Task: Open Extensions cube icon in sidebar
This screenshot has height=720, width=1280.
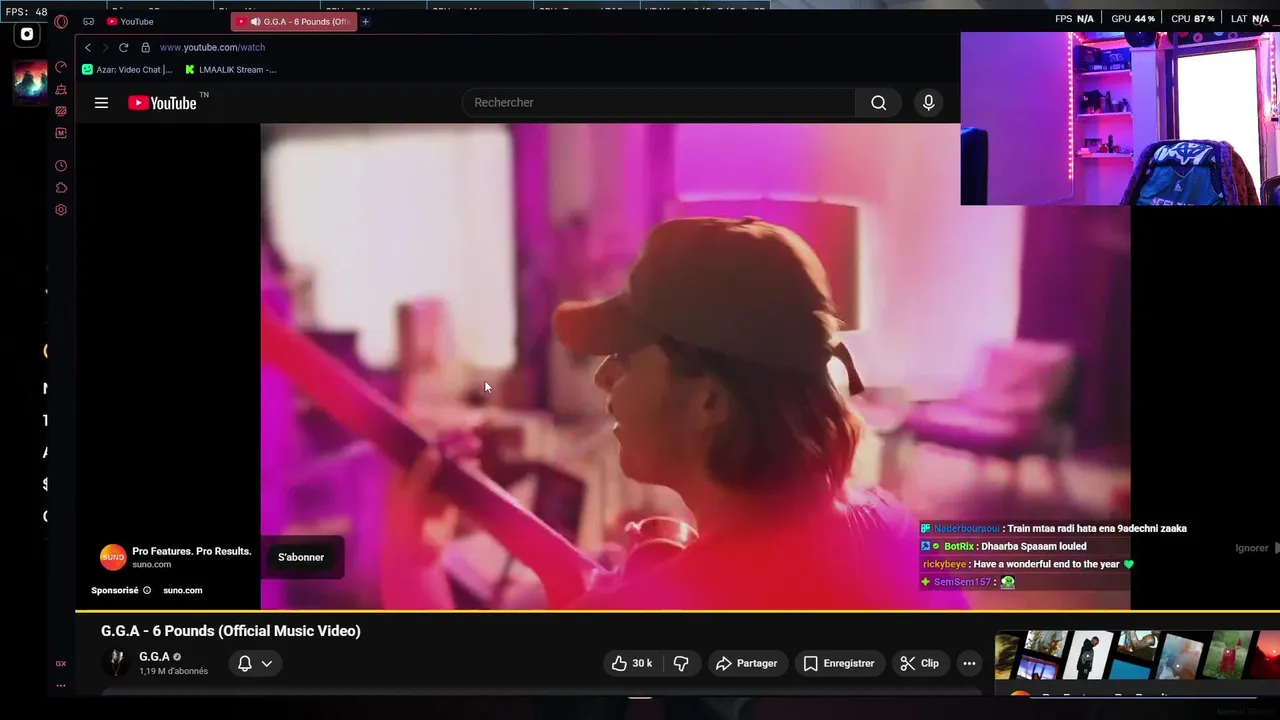Action: (x=61, y=188)
